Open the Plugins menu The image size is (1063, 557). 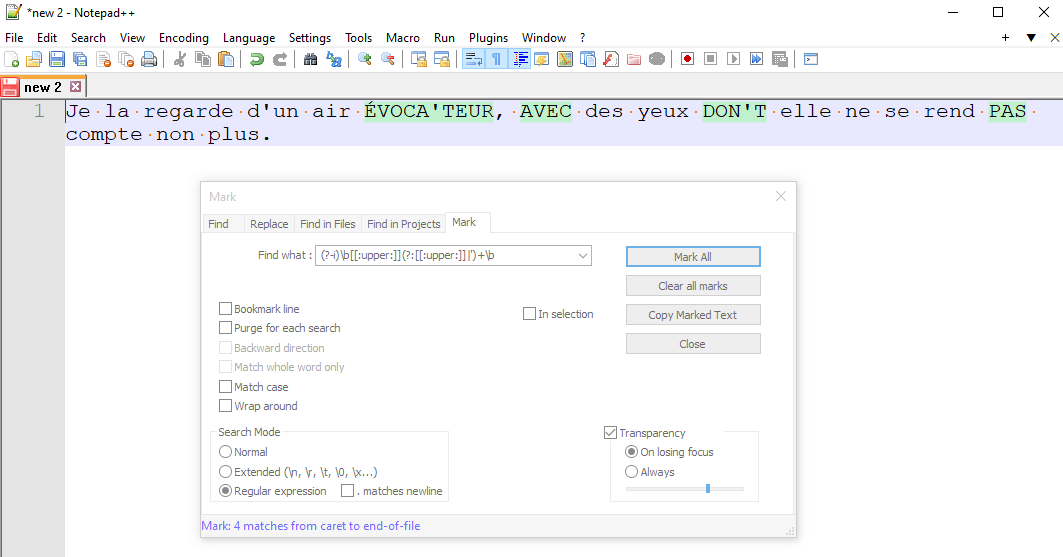[488, 38]
